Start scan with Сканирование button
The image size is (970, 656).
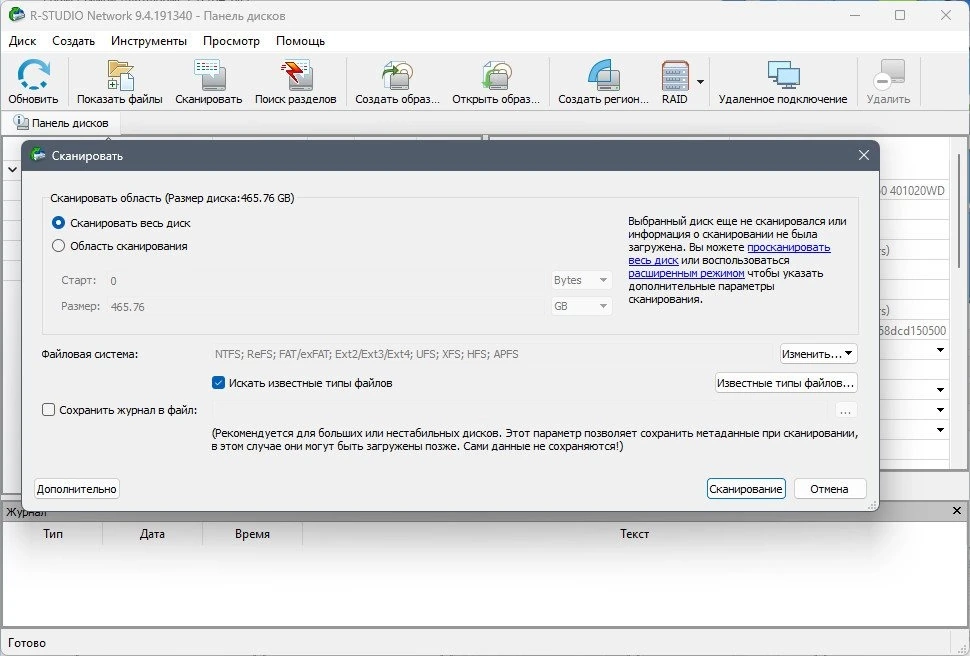click(745, 489)
